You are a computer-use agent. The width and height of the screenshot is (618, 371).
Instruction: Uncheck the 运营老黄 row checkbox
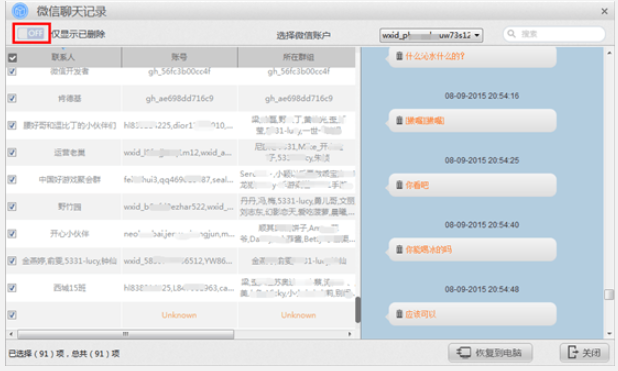pyautogui.click(x=12, y=152)
